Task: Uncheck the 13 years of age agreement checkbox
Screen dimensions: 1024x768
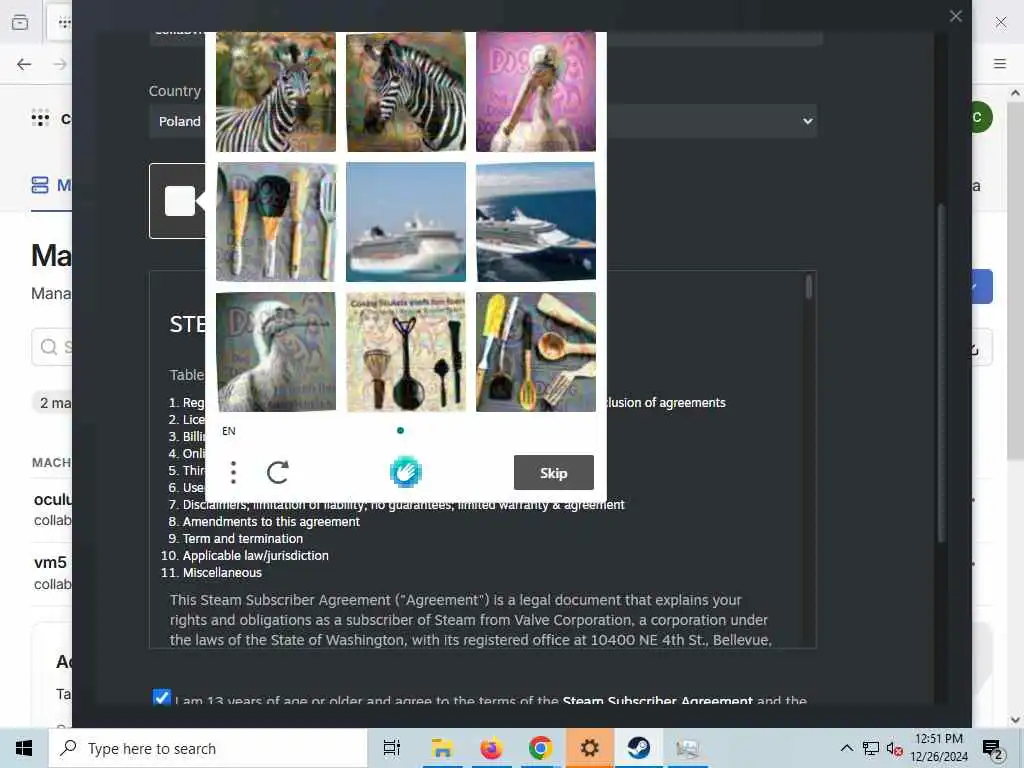Action: 161,697
